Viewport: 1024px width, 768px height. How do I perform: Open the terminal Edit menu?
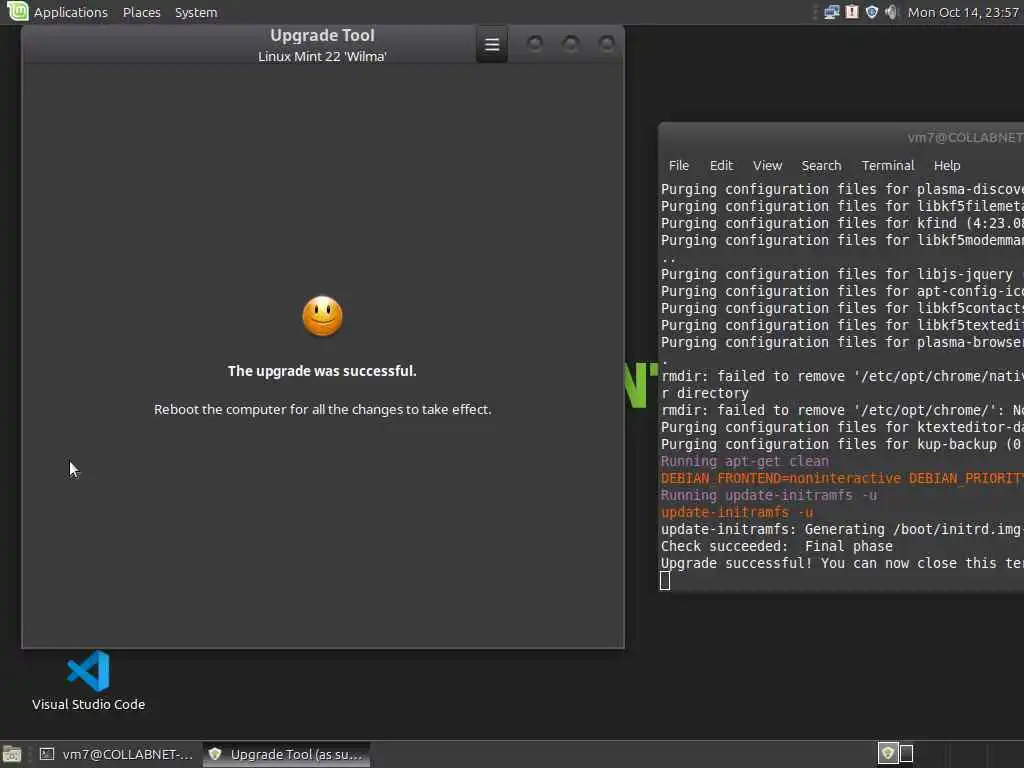[x=721, y=165]
